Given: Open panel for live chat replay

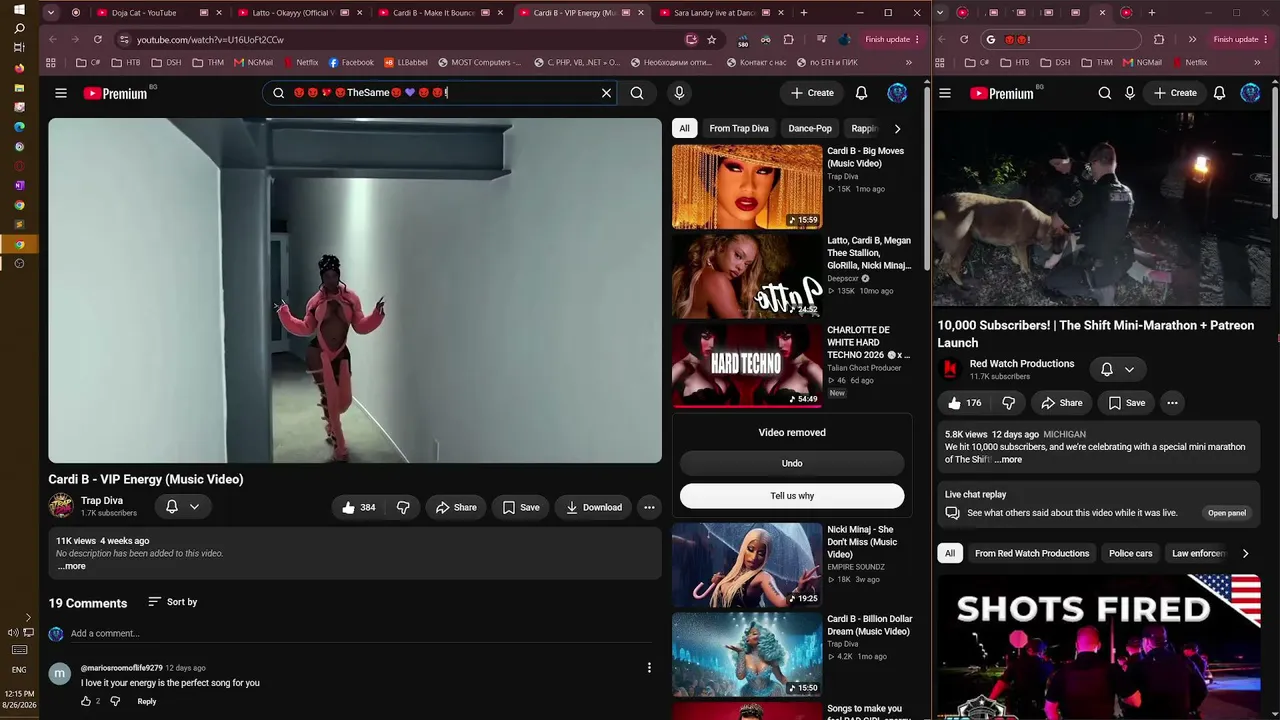Looking at the screenshot, I should coord(1227,513).
